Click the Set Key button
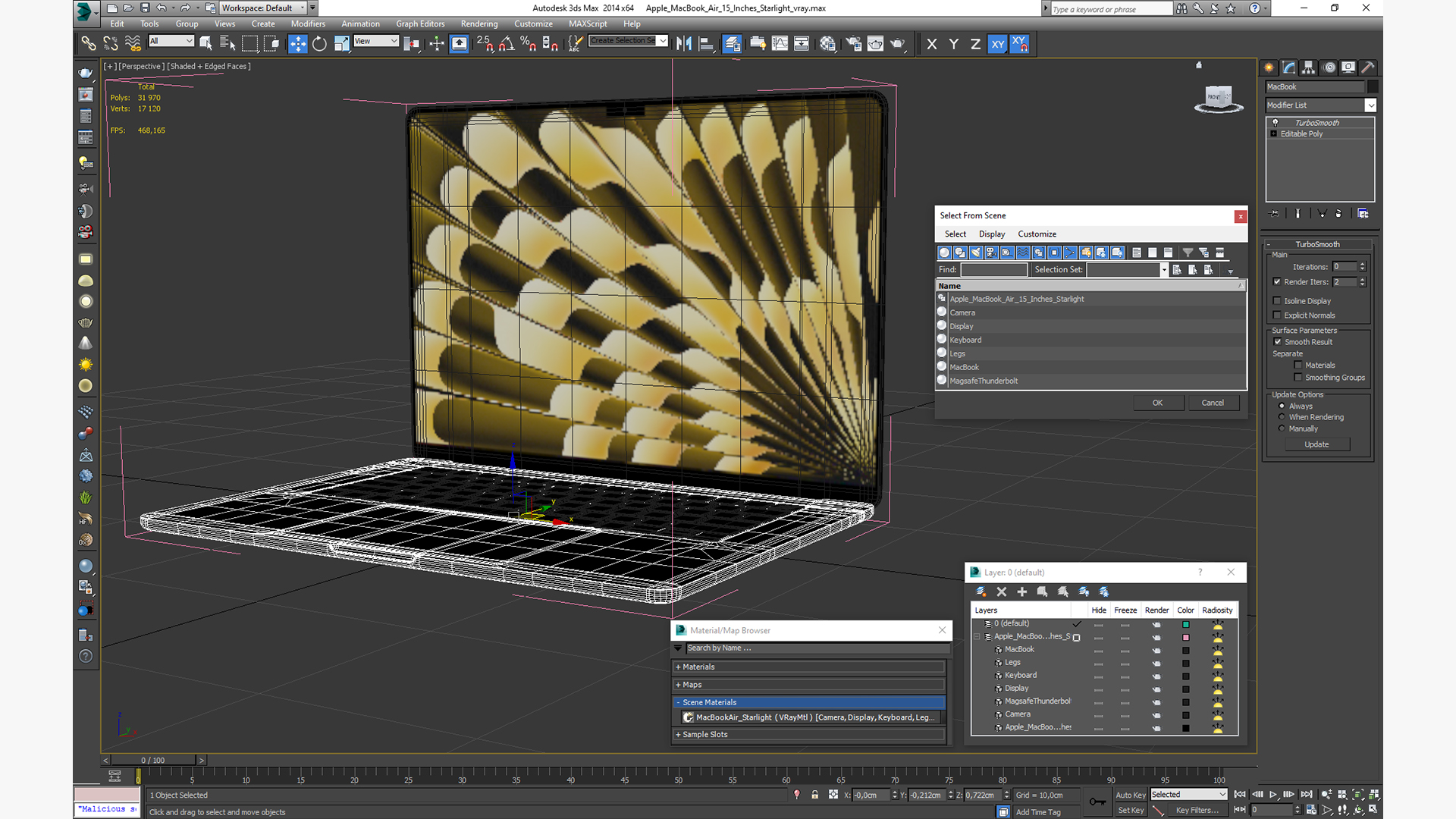The image size is (1456, 819). click(x=1130, y=811)
